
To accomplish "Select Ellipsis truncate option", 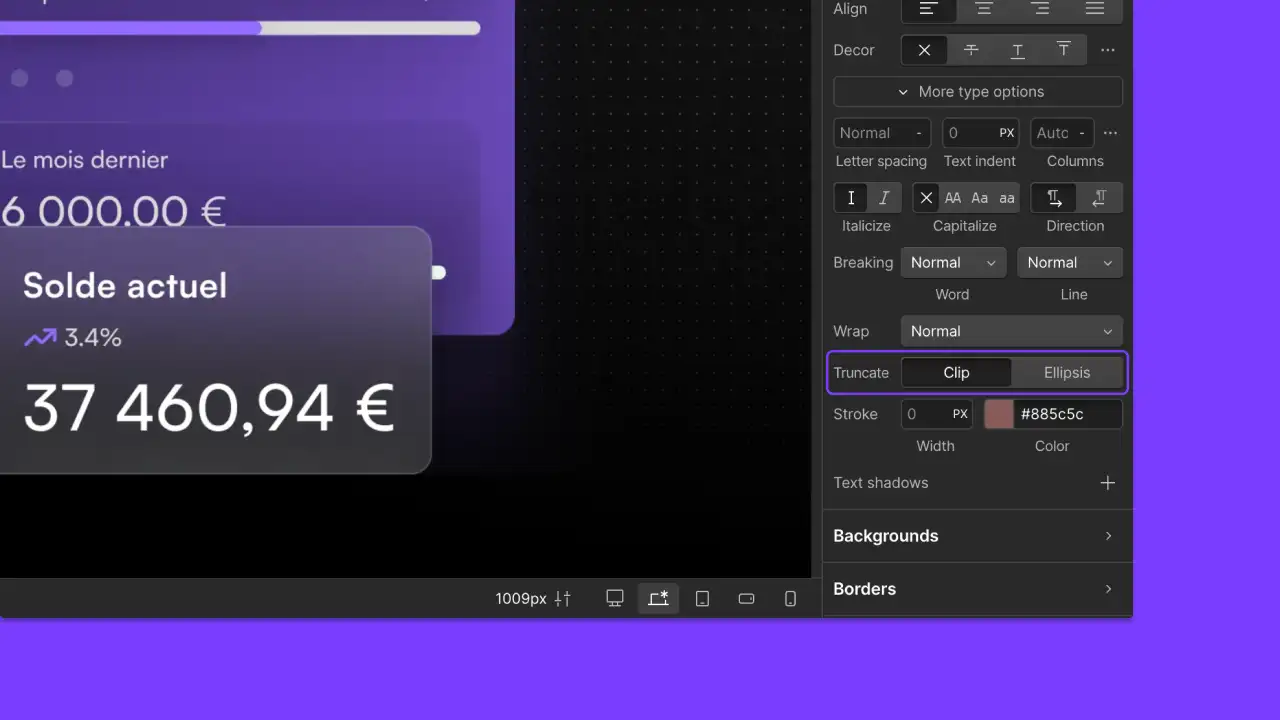I will [1067, 372].
